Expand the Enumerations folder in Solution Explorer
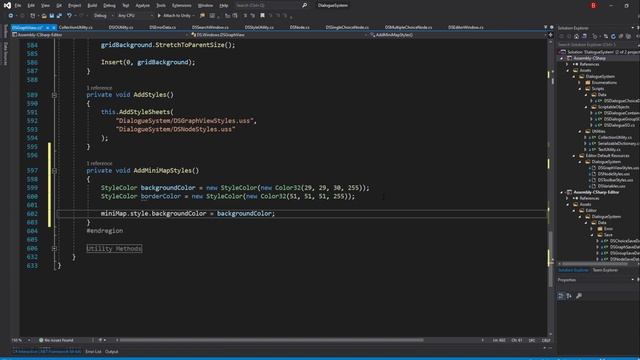Viewport: 640px width, 360px height. coord(580,83)
